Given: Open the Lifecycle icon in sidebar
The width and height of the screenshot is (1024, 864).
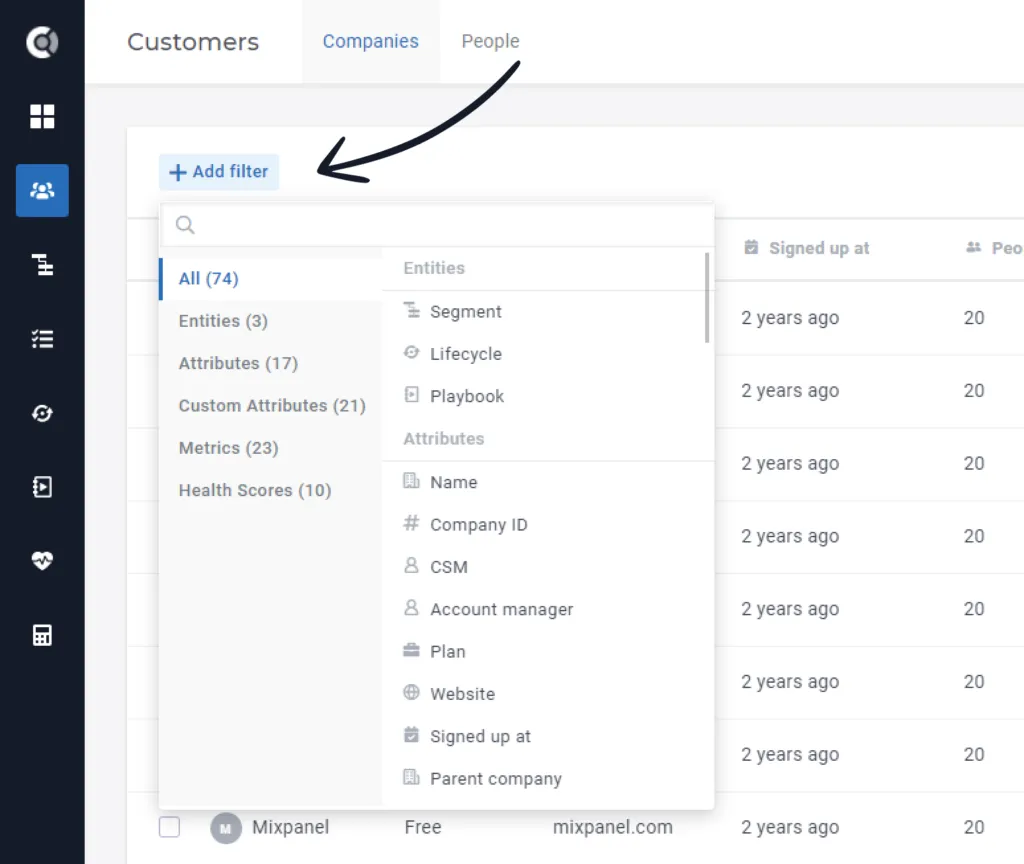Looking at the screenshot, I should click(x=42, y=413).
